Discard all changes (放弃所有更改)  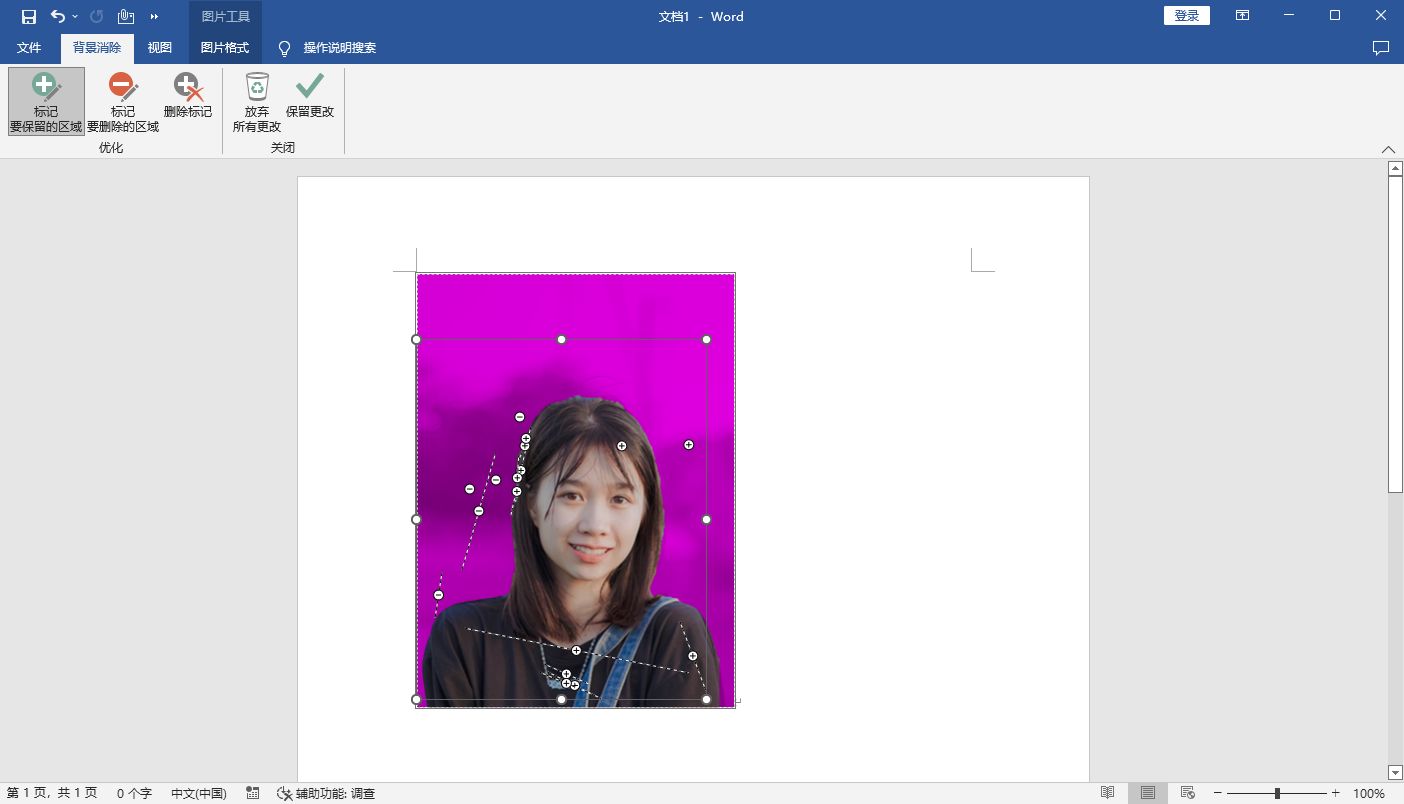click(x=257, y=102)
